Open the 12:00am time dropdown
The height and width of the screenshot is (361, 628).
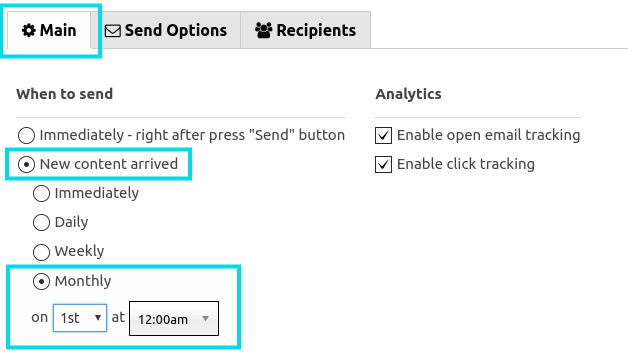(x=174, y=319)
